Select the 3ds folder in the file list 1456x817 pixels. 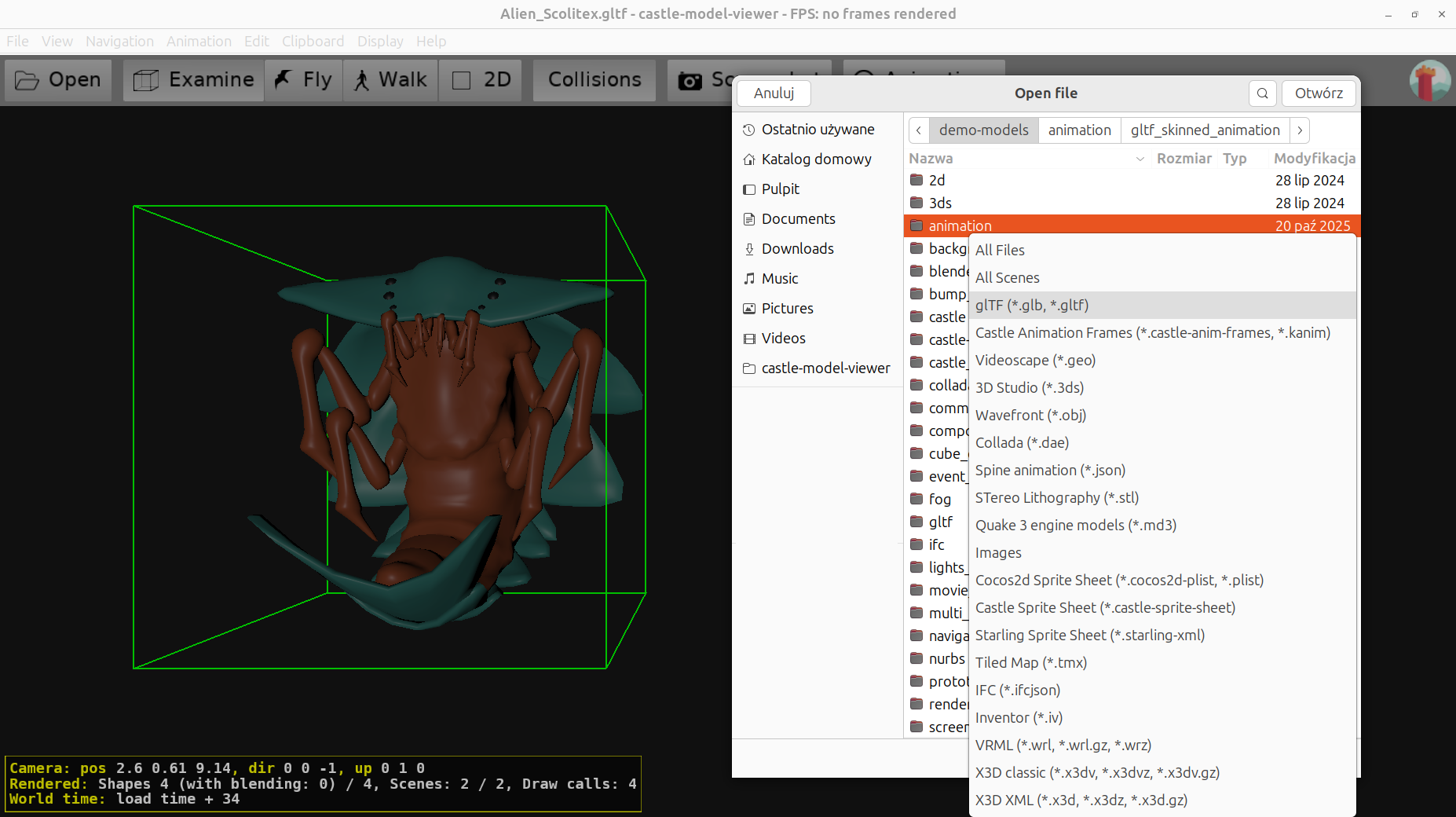[940, 203]
